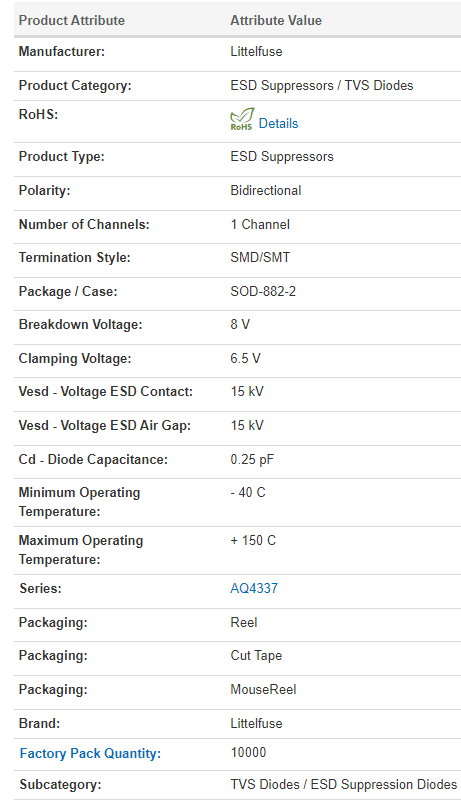Click the TVS Diodes / ESD Suppression Diodes subcategory
The image size is (461, 800).
[x=344, y=784]
